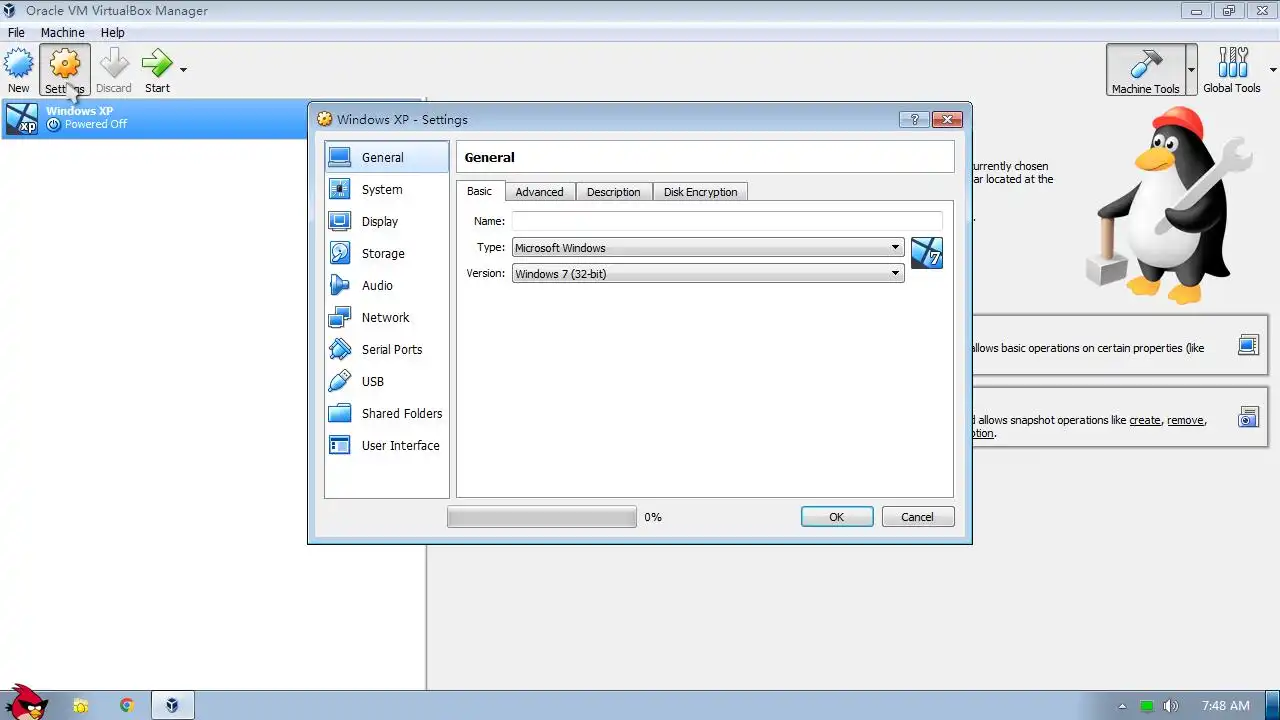Open file explorer from the taskbar

pyautogui.click(x=81, y=705)
